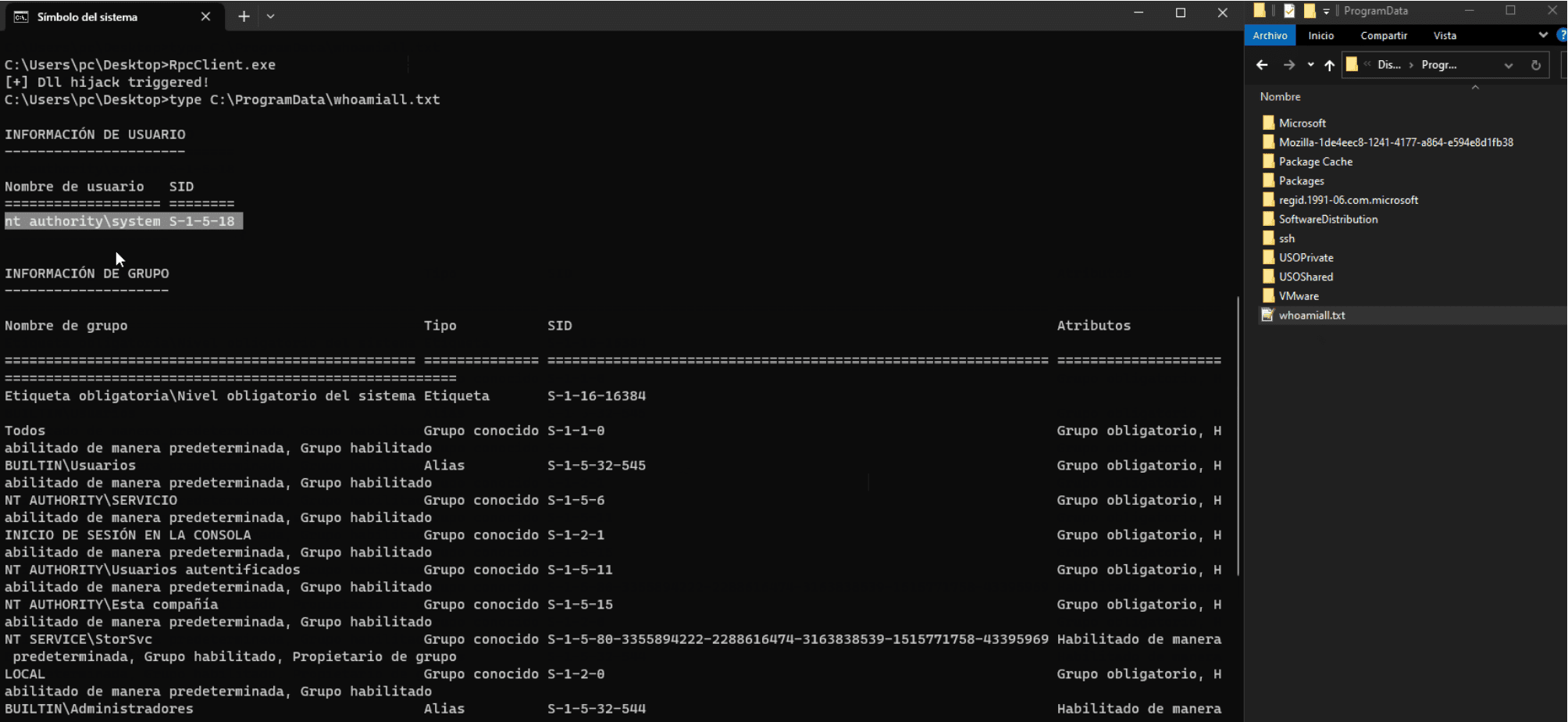Click the 'Dis...' breadcrumb in address bar
Viewport: 1568px width, 722px height.
(1388, 65)
